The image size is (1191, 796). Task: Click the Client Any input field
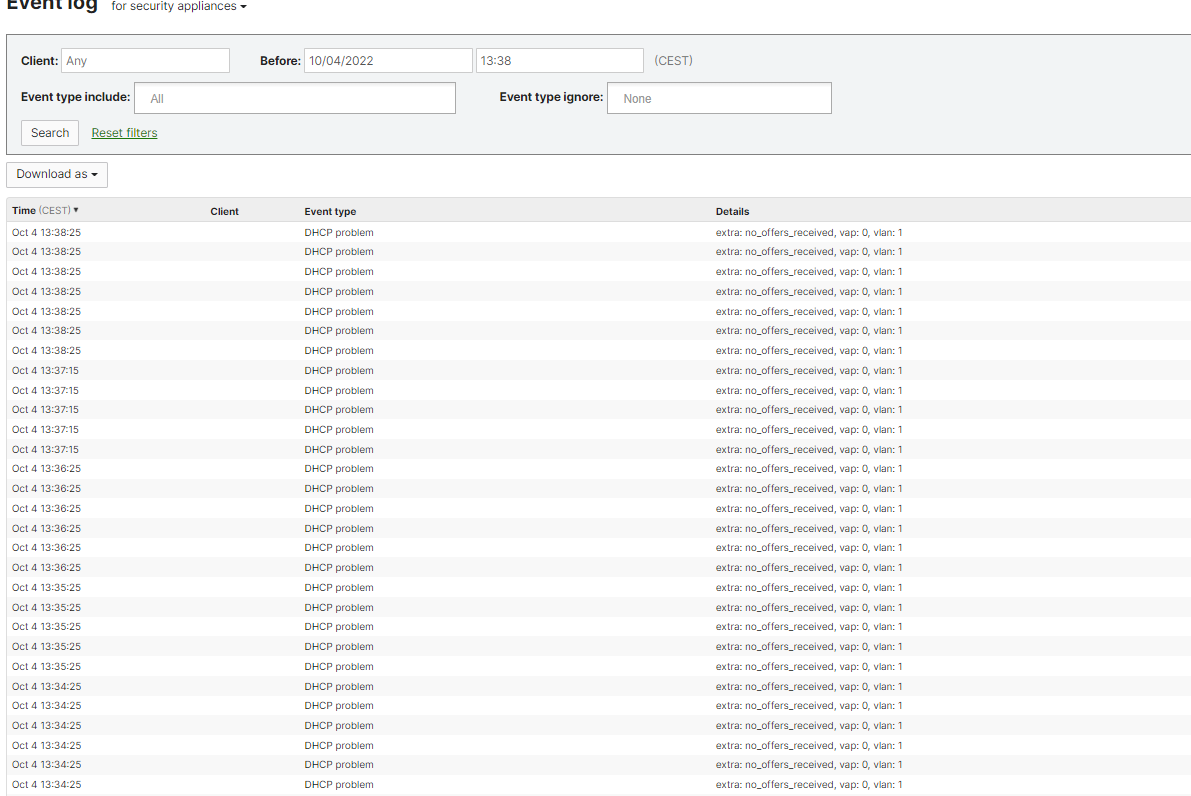[145, 60]
